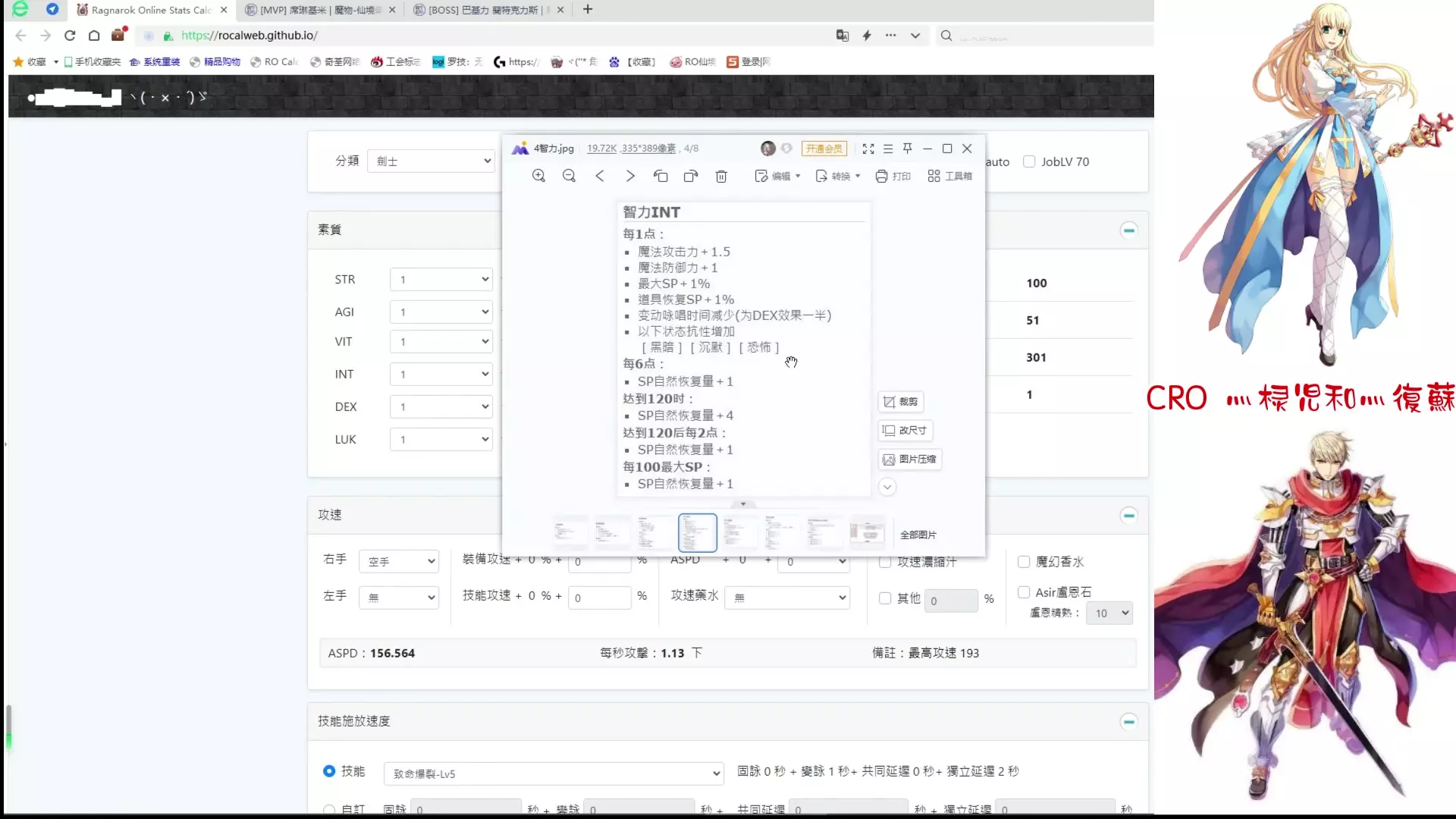Click the crop (裁剪) tool button

(x=901, y=402)
